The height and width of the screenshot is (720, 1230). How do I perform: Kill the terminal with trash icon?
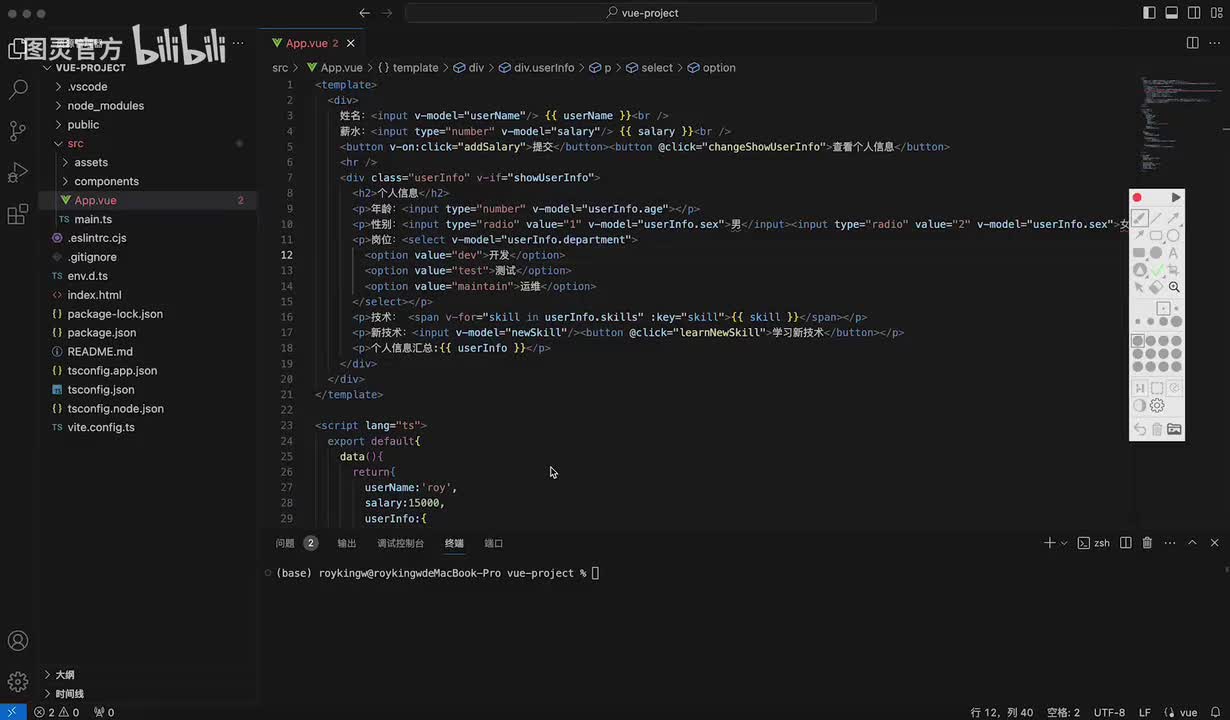pyautogui.click(x=1148, y=543)
